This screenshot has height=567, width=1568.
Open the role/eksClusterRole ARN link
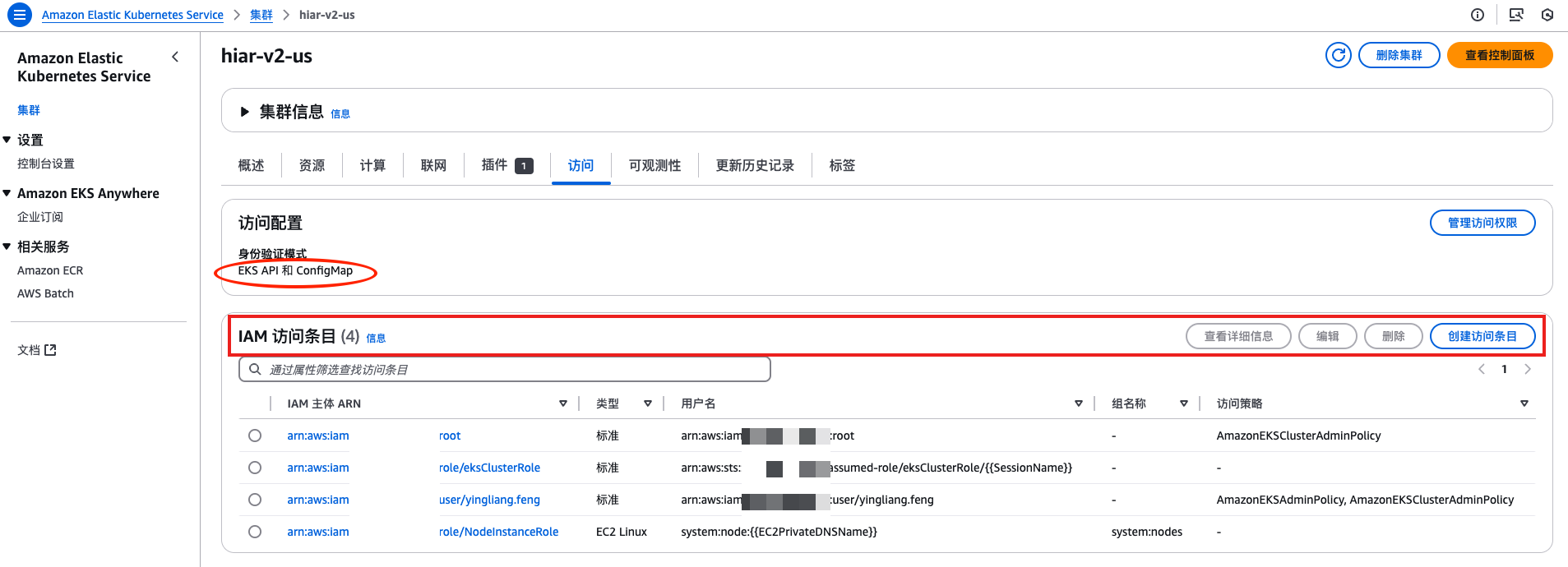414,468
